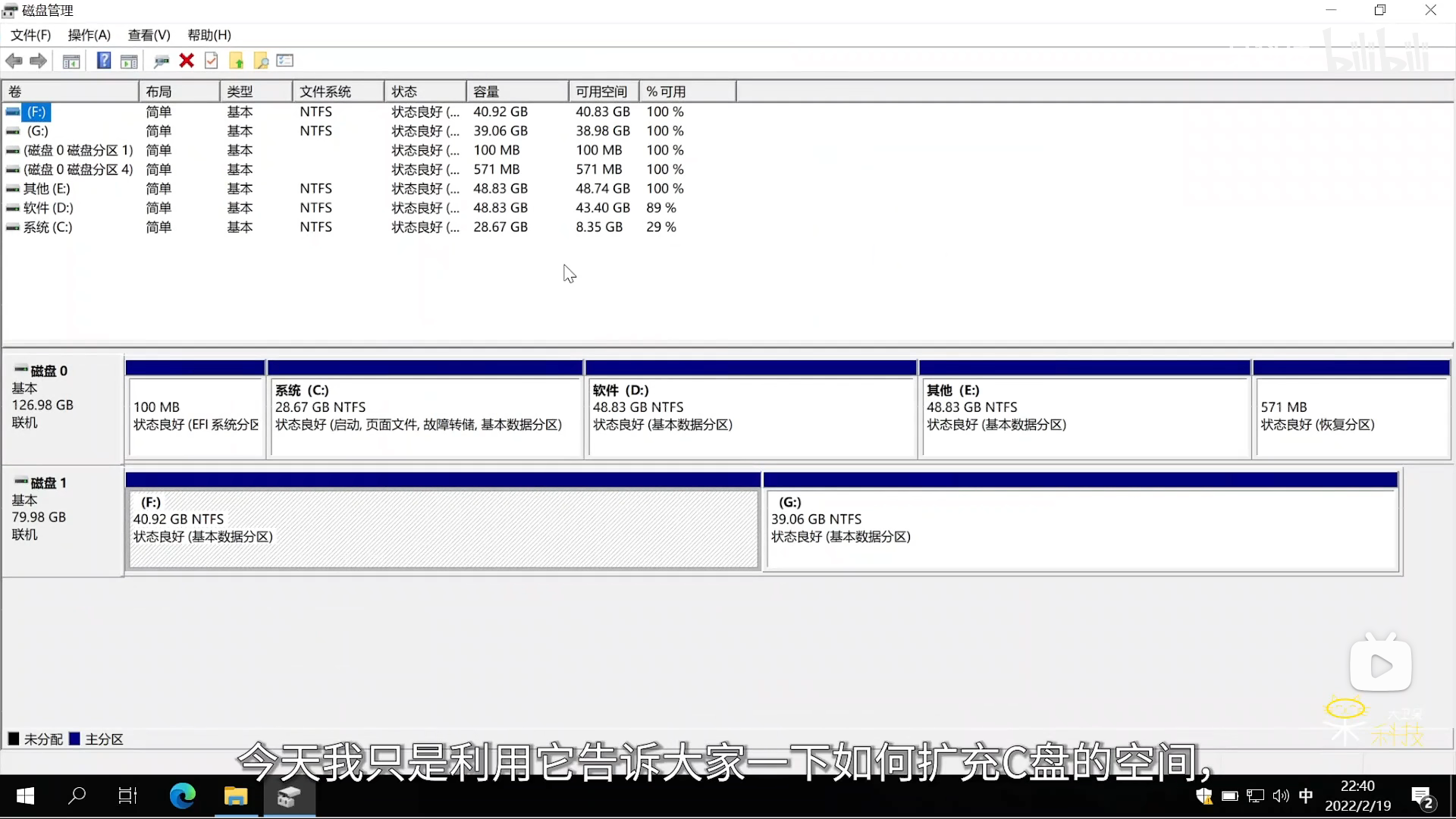Viewport: 1456px width, 819px height.
Task: Click the blue Help question-mark icon
Action: [104, 61]
